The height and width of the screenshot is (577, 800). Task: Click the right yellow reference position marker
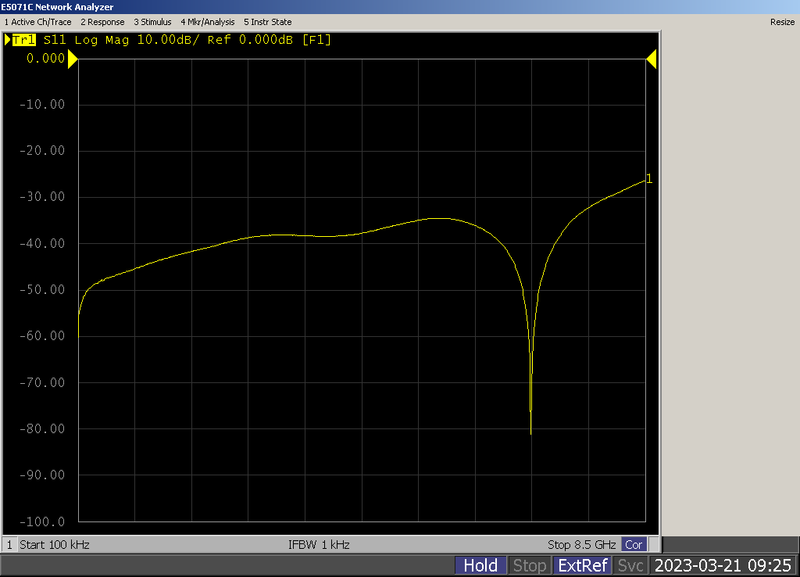coord(652,60)
